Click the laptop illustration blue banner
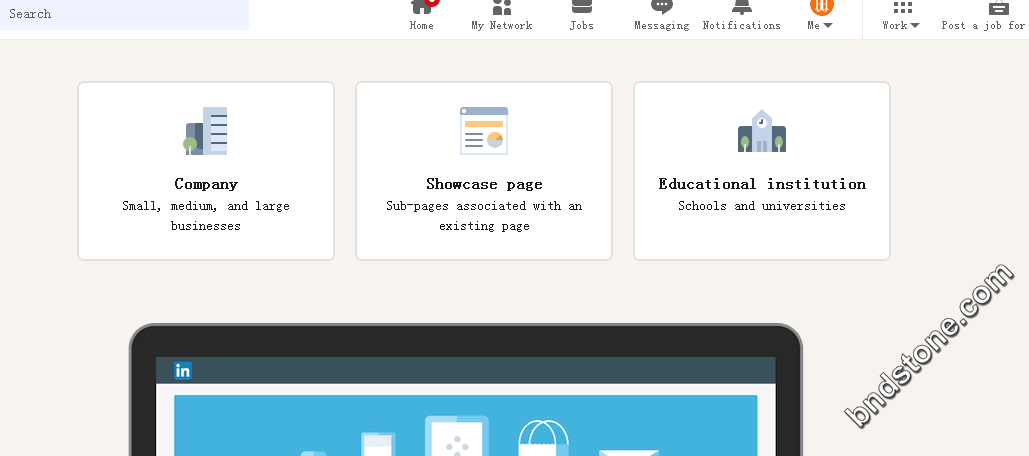 pyautogui.click(x=465, y=425)
